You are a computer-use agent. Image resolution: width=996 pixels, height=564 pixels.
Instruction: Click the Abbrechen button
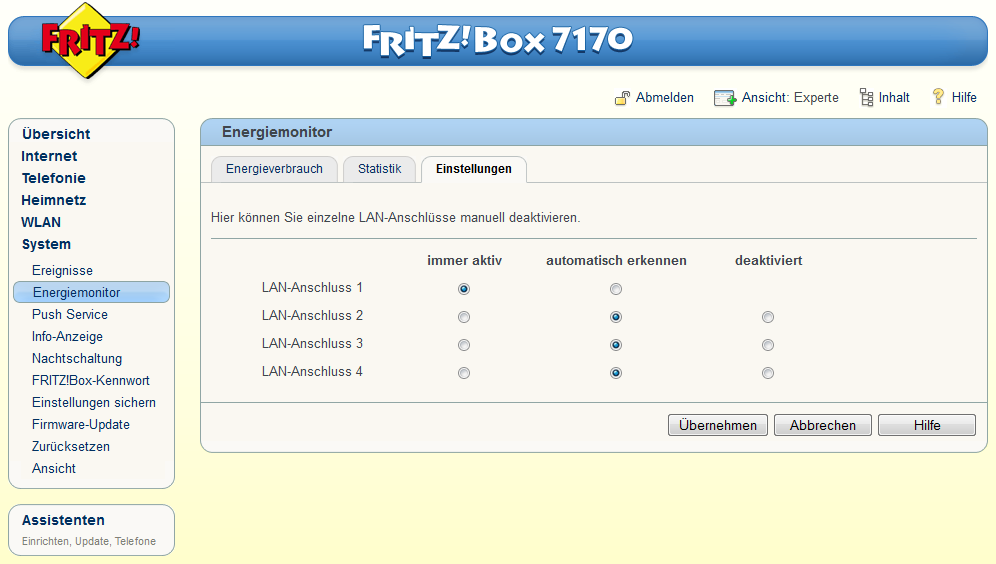tap(823, 425)
